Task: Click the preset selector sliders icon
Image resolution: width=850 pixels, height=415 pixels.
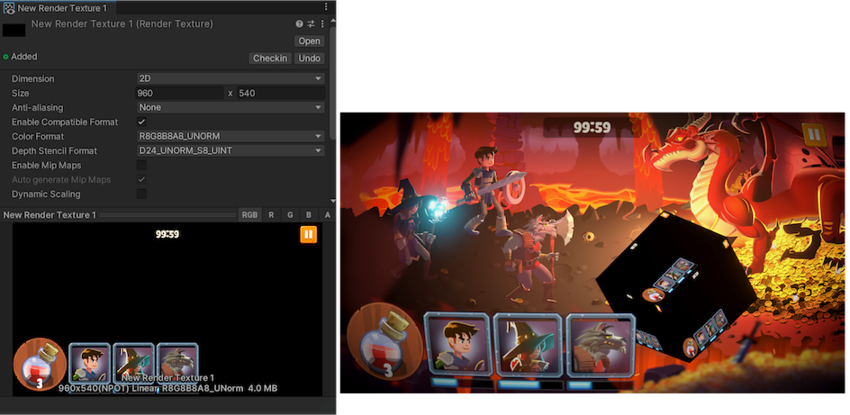Action: [310, 23]
